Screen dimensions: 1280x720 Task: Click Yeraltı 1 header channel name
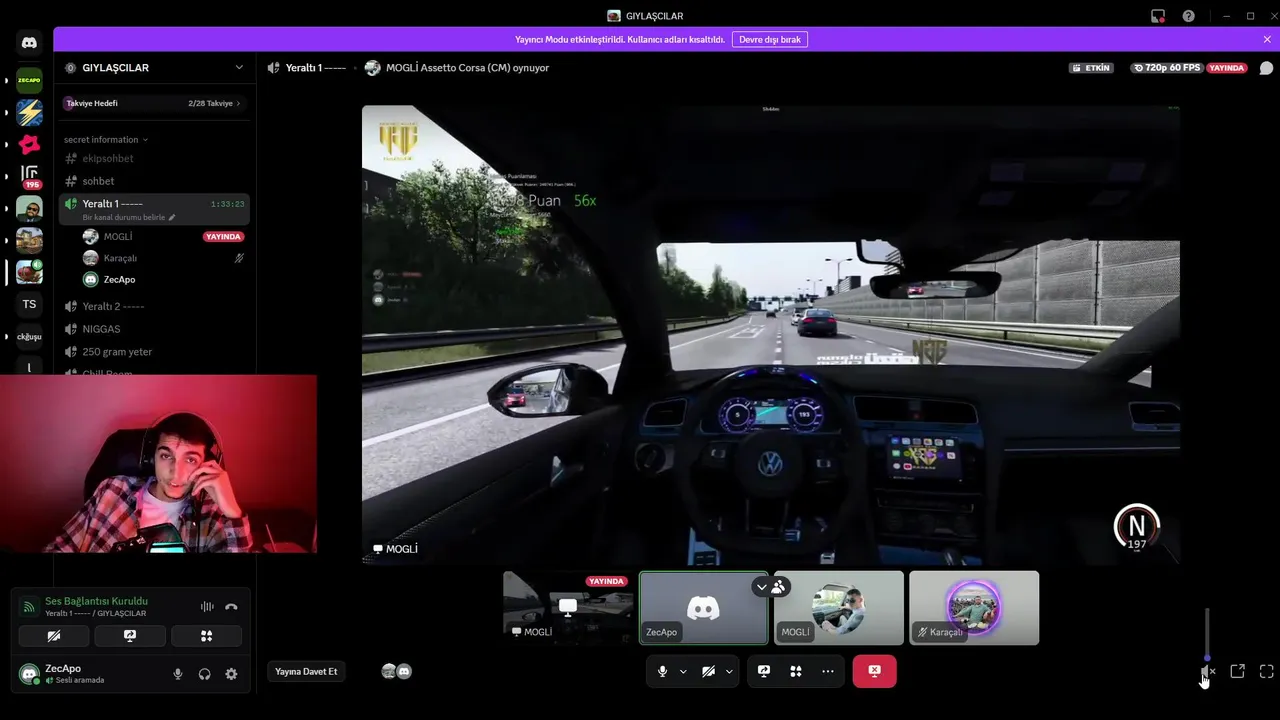point(315,68)
